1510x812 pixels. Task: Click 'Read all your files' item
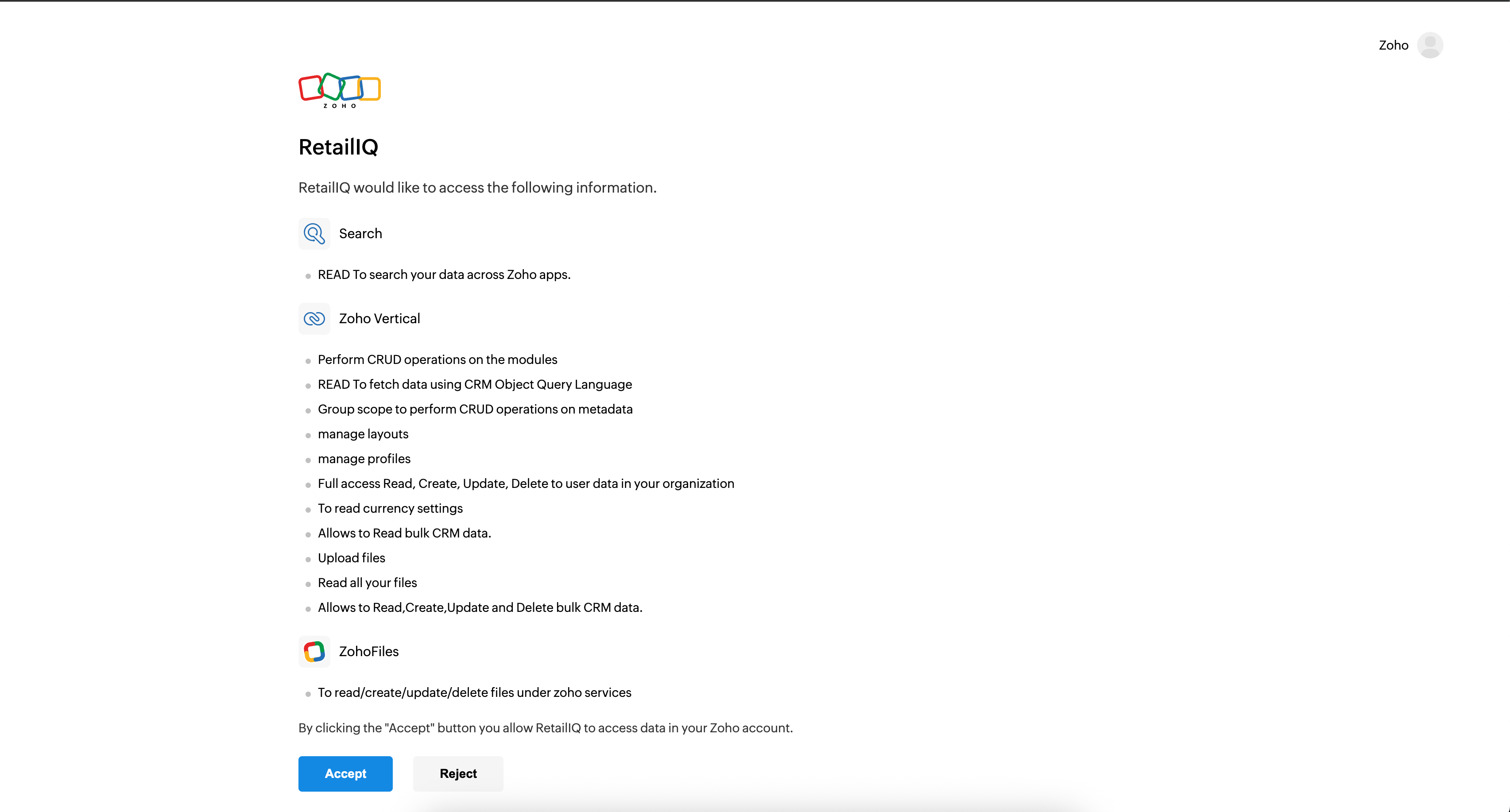click(367, 582)
